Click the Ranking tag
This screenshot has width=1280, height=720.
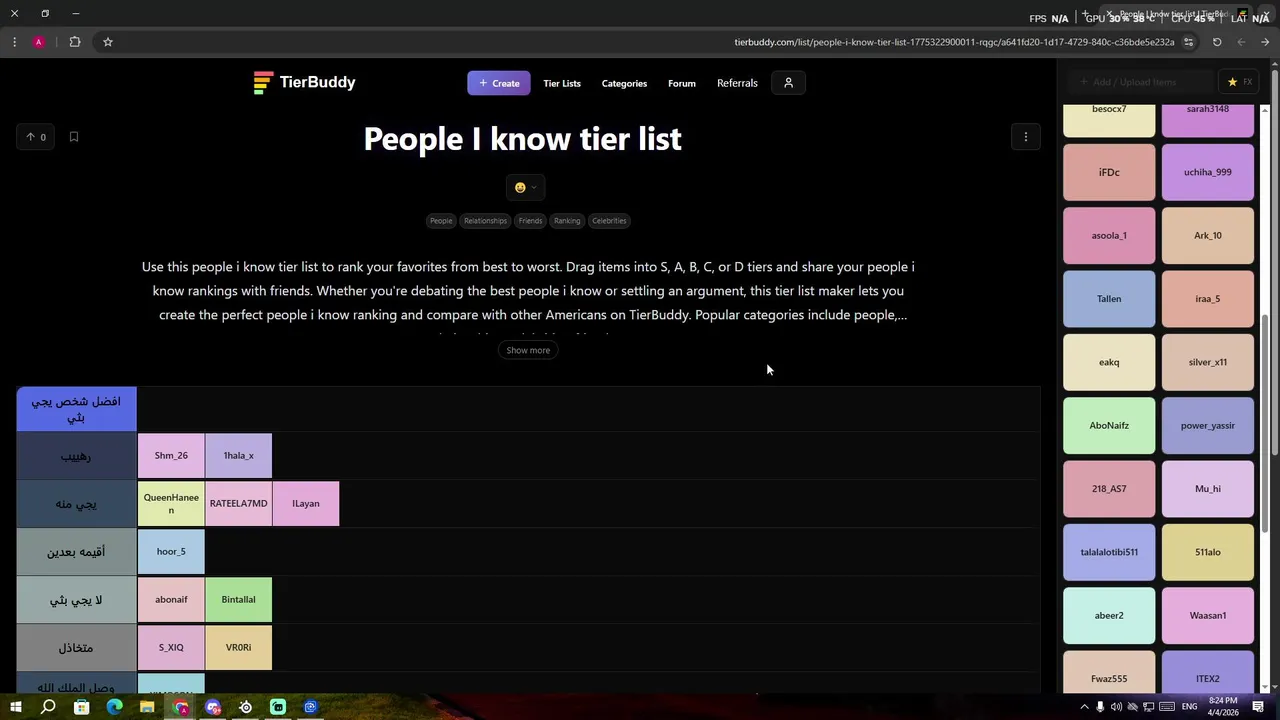(567, 221)
